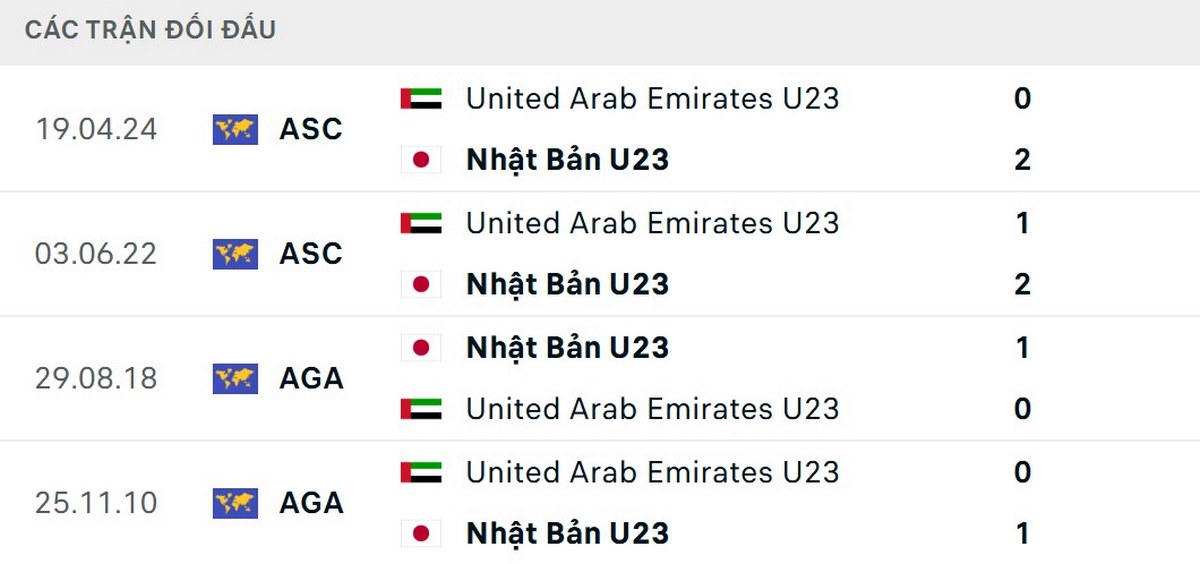Select Nhật Bản U23 in the 29.08.18 match
This screenshot has height=564, width=1200.
pos(567,347)
